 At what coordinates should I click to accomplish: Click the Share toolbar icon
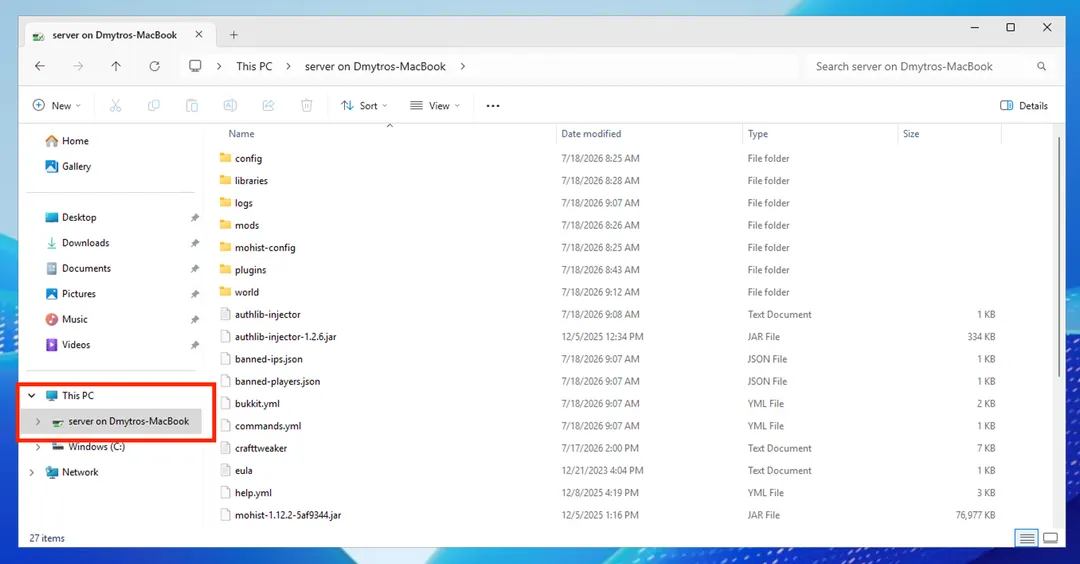pos(268,105)
